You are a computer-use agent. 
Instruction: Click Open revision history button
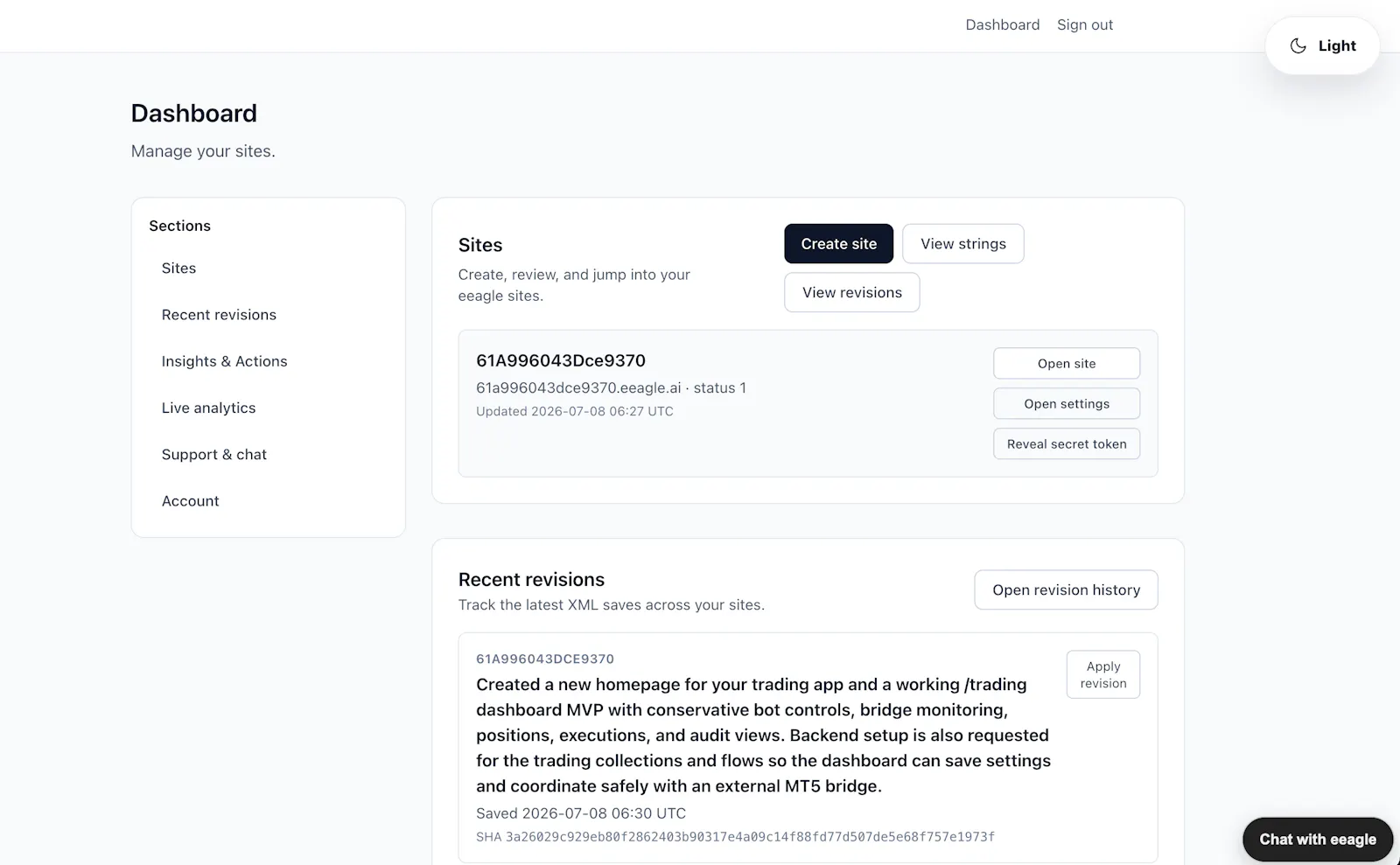[x=1066, y=590]
